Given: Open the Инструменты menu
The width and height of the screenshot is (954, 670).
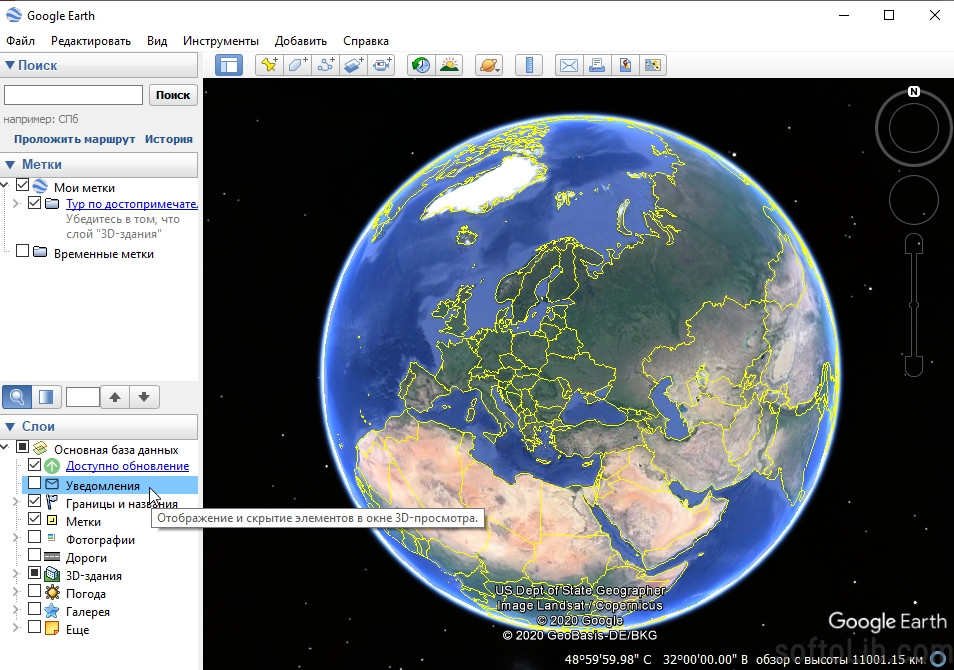Looking at the screenshot, I should [221, 41].
